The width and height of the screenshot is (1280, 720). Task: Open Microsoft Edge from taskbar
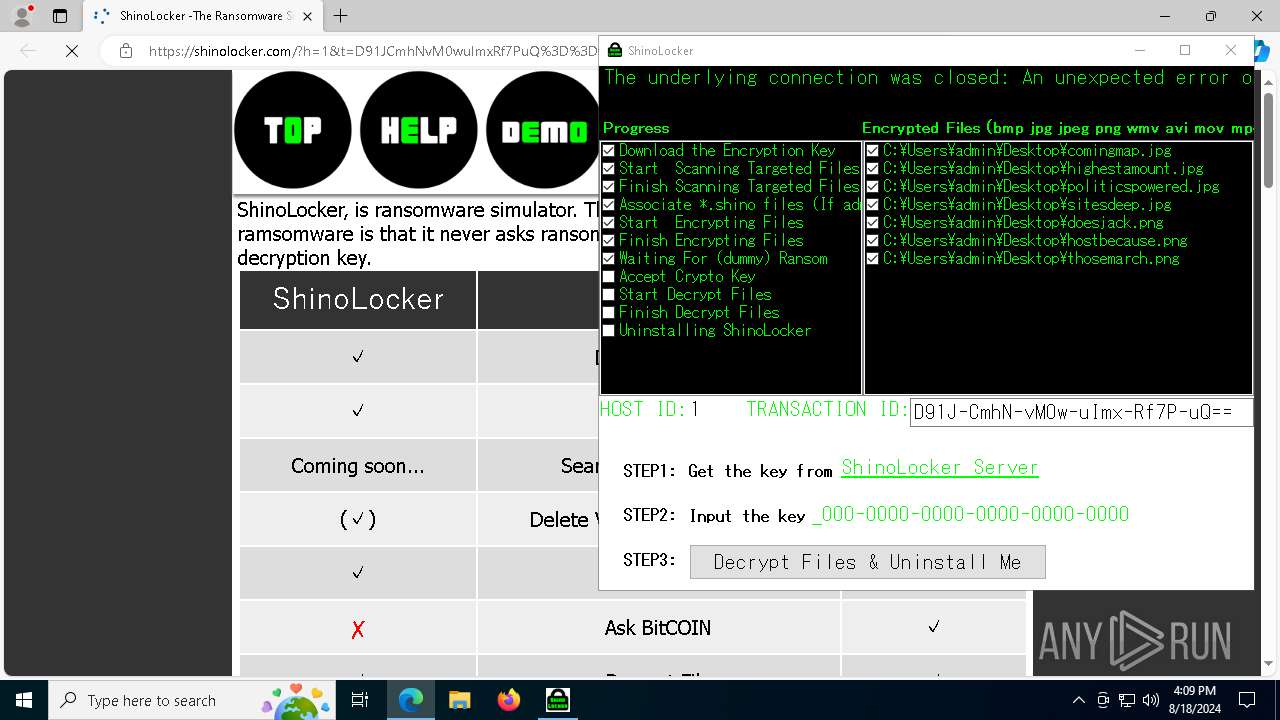point(411,700)
